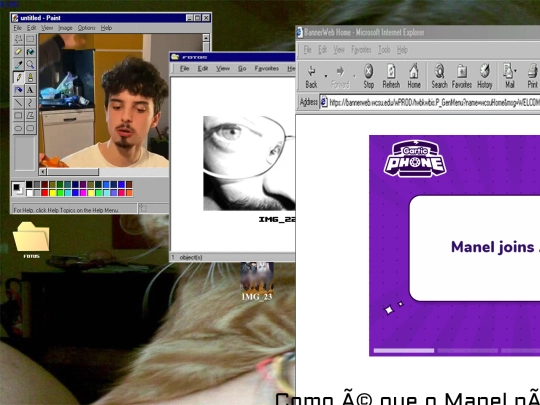Image resolution: width=540 pixels, height=405 pixels.
Task: Click the Paint vertical scrollbar up arrow
Action: (x=206, y=38)
